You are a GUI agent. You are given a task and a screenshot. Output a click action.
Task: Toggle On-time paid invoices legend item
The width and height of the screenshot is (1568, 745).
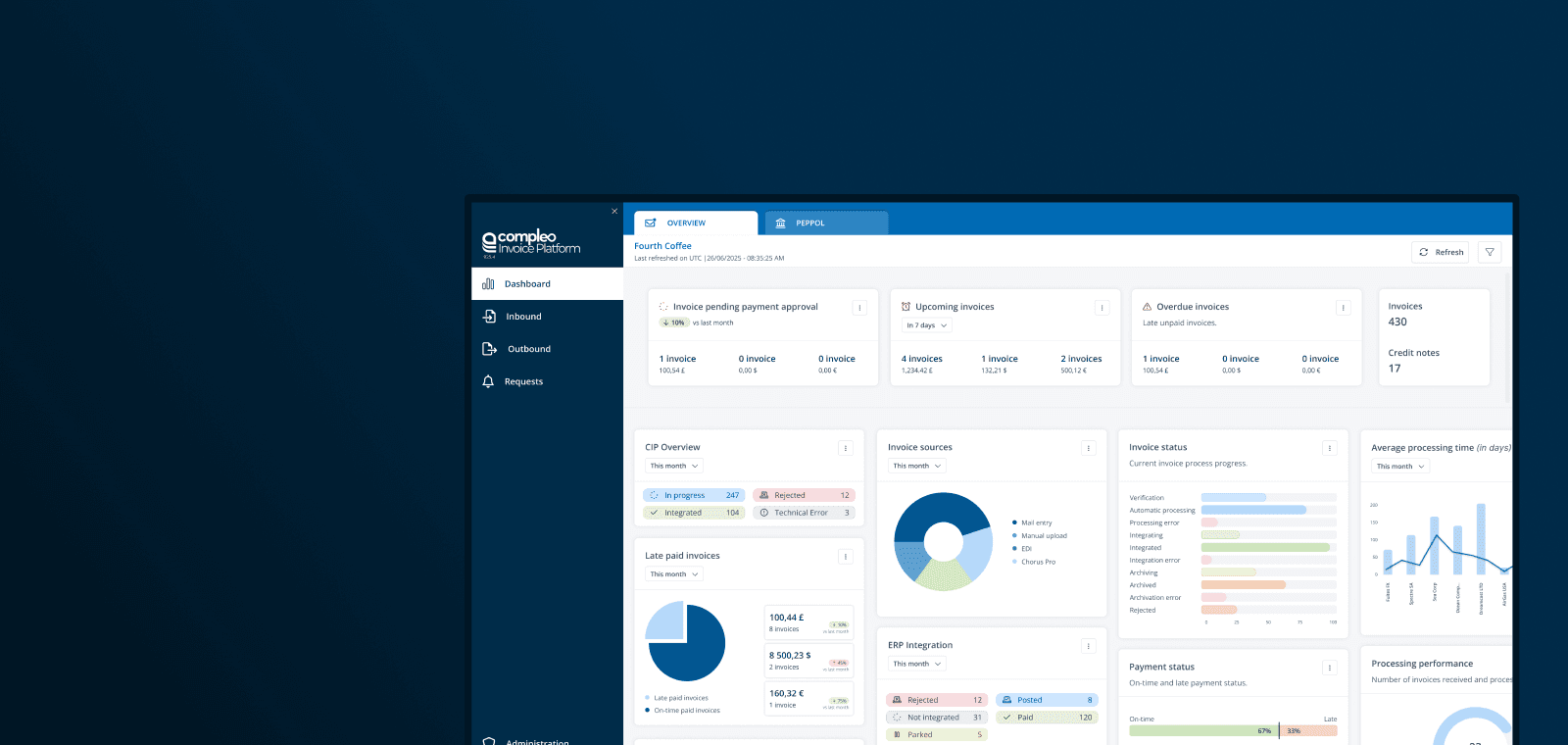pyautogui.click(x=686, y=710)
